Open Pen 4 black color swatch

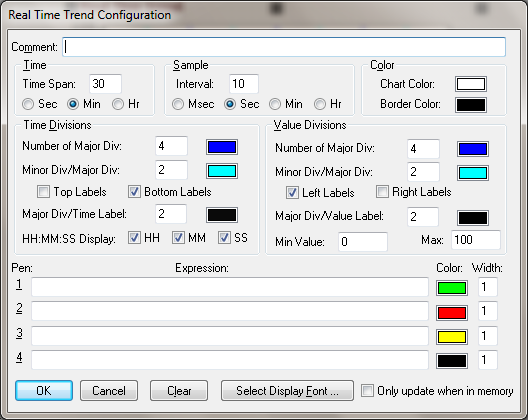452,361
